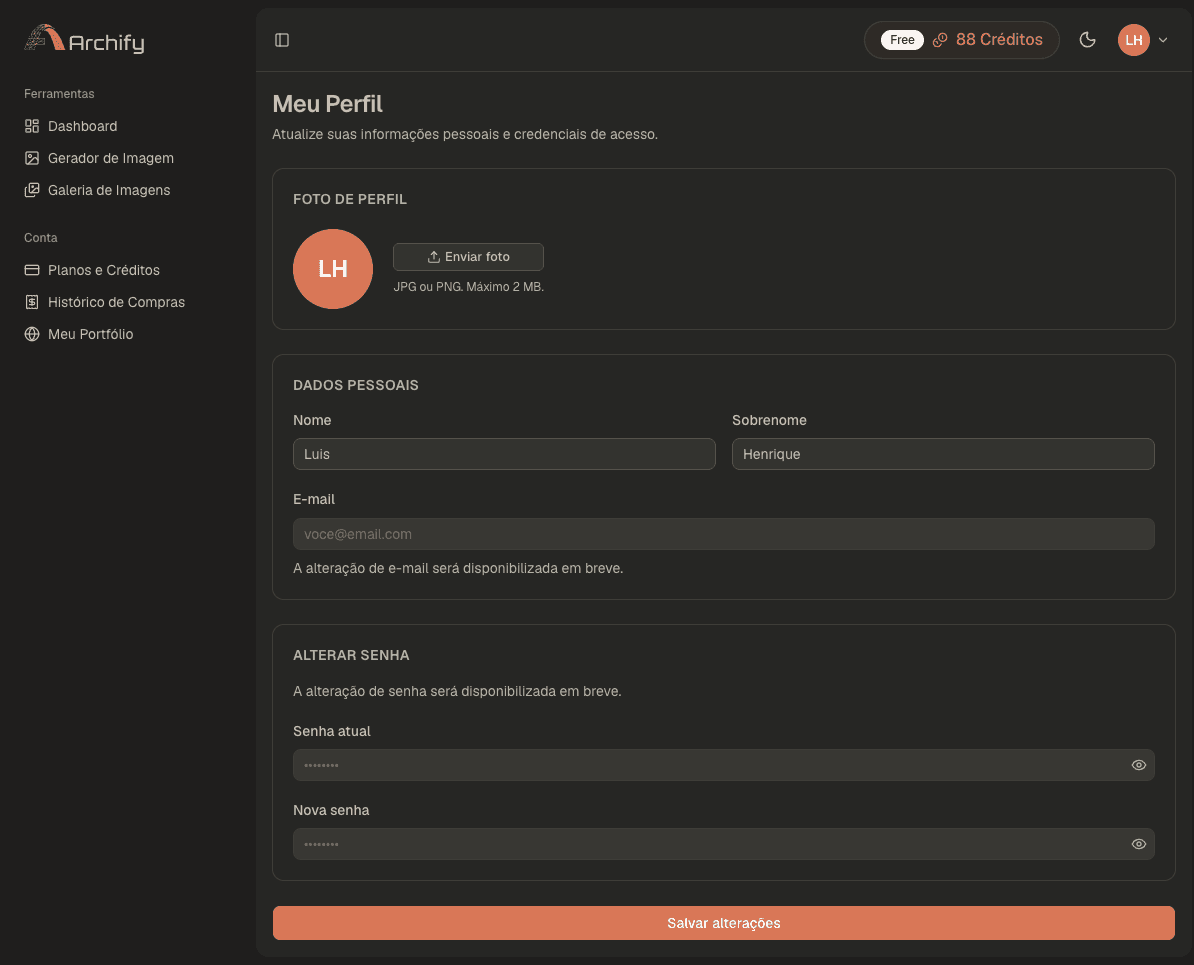1194x965 pixels.
Task: Toggle dark mode with the moon icon
Action: tap(1087, 40)
